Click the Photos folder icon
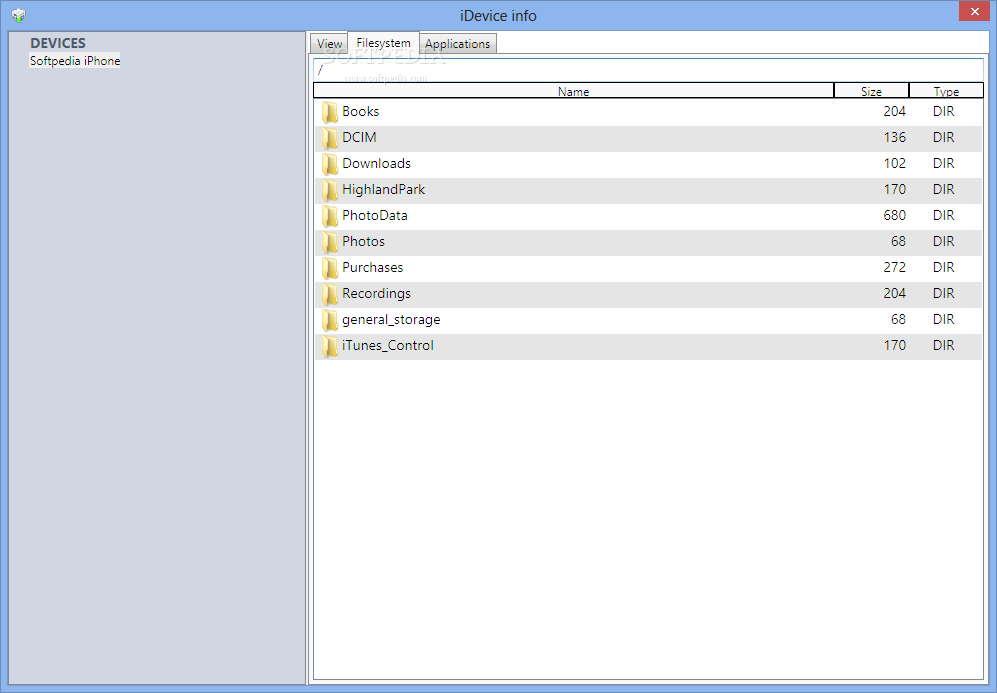 (x=329, y=242)
